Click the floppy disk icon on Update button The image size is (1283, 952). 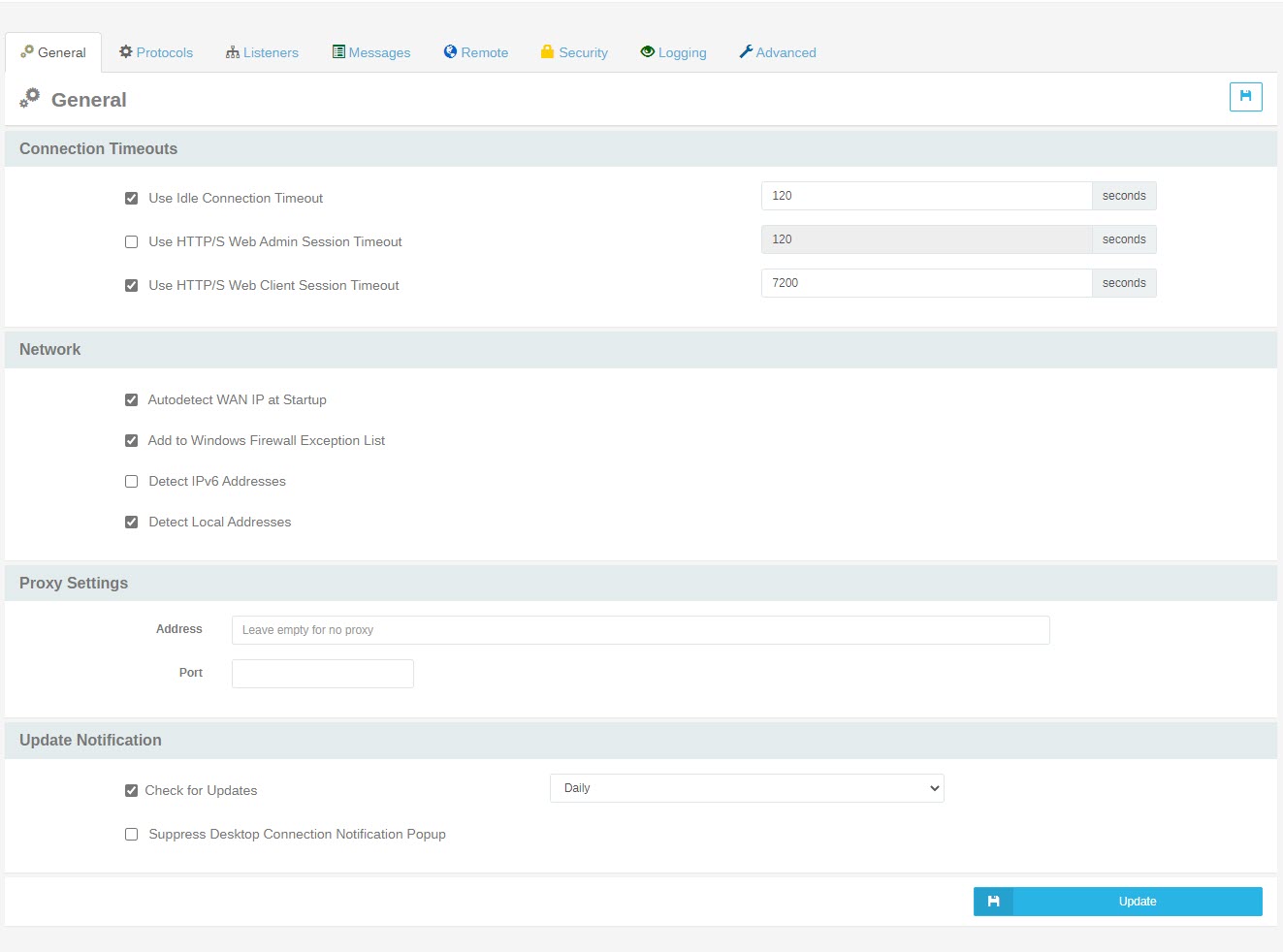(993, 902)
